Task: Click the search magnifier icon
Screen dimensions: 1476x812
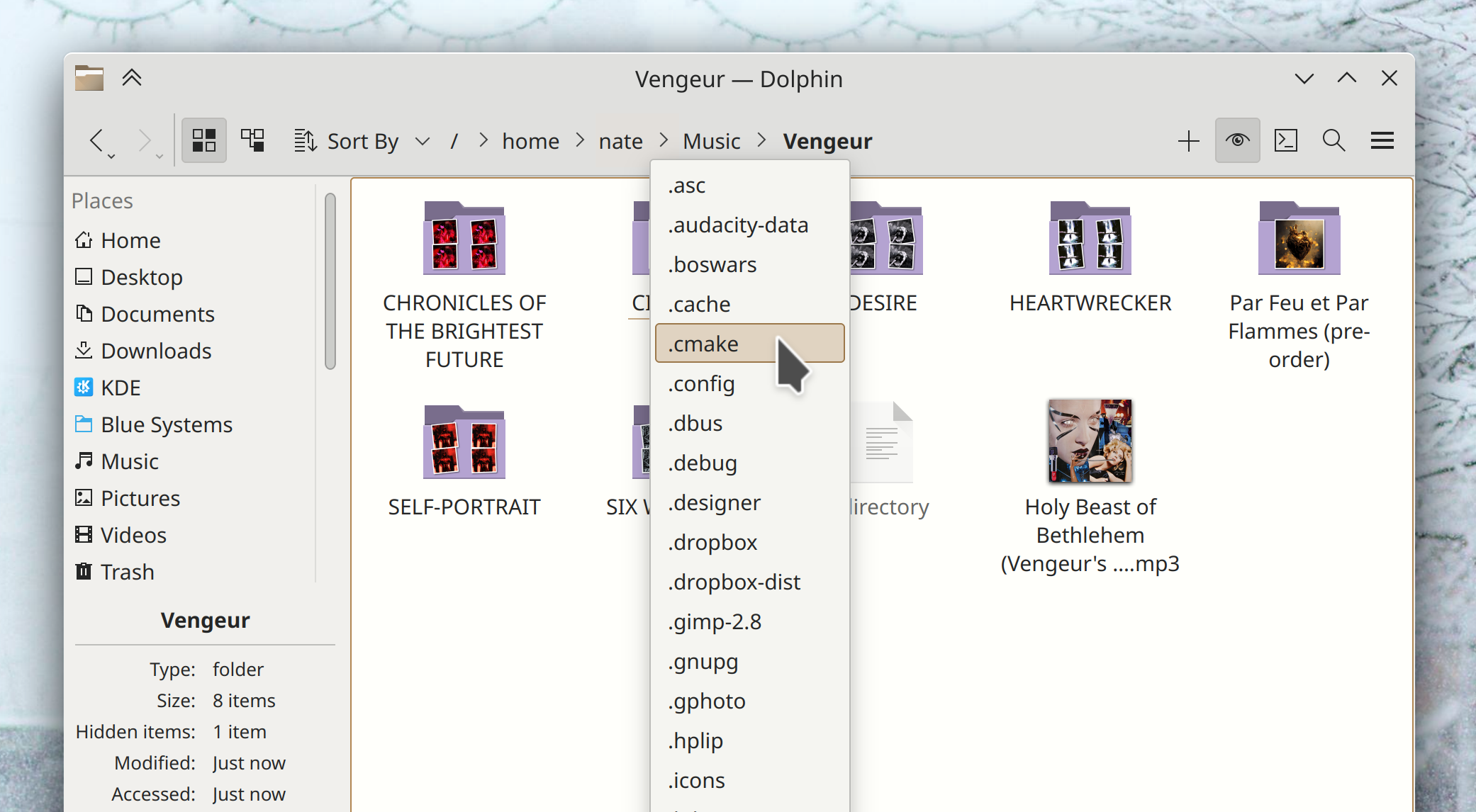Action: click(1334, 140)
